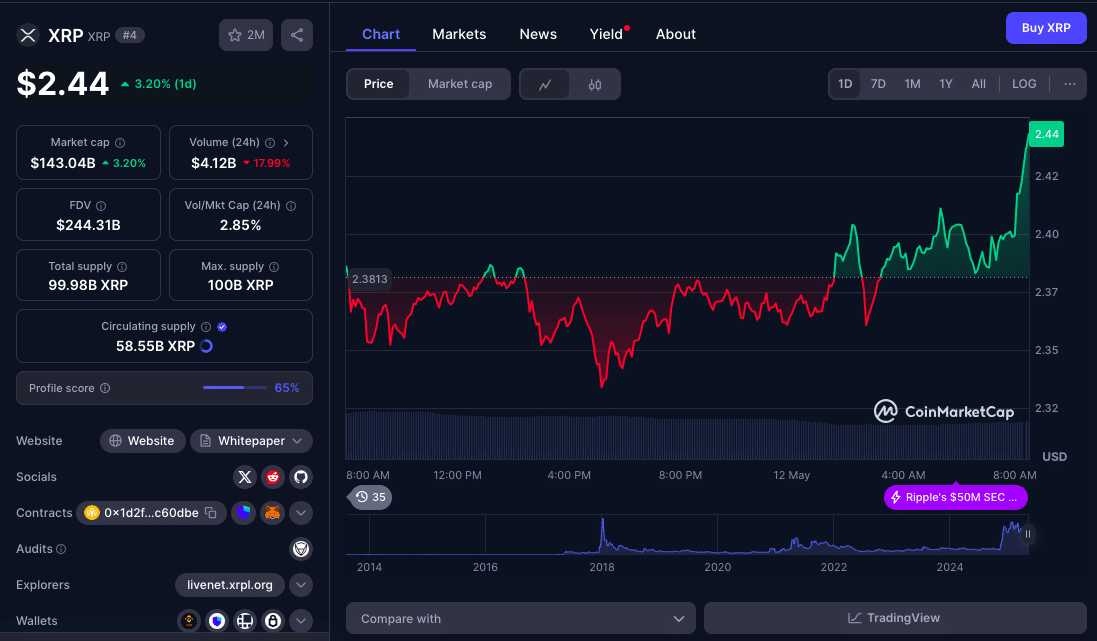Screen dimensions: 1097x641
Task: Open chart more options (three dots)
Action: (1070, 84)
